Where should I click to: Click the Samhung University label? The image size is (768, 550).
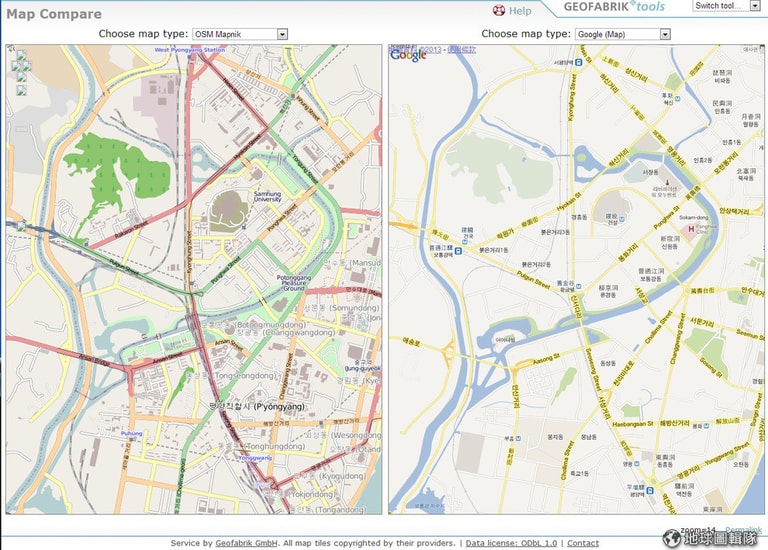coord(267,196)
